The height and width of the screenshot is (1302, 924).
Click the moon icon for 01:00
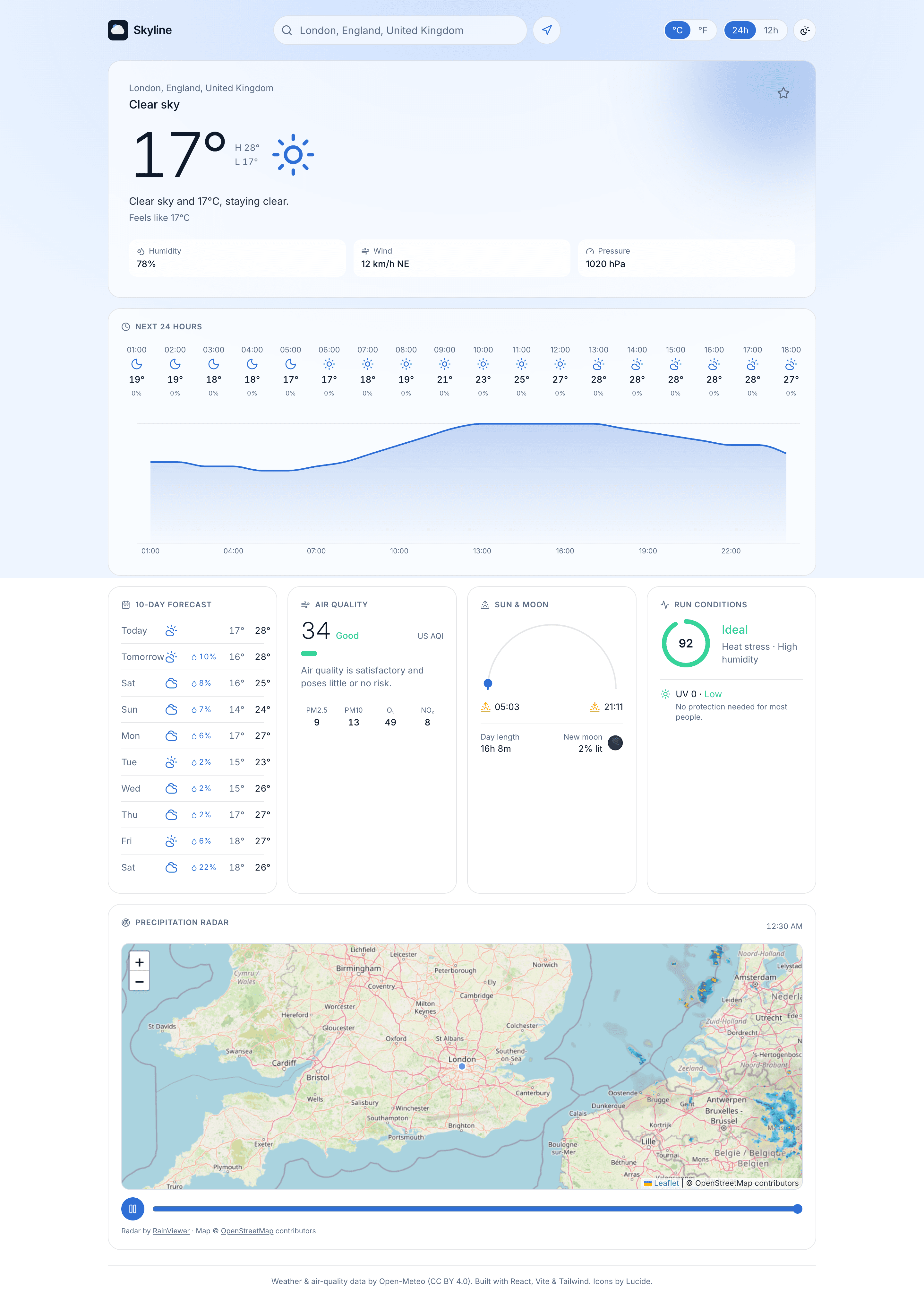click(x=137, y=364)
